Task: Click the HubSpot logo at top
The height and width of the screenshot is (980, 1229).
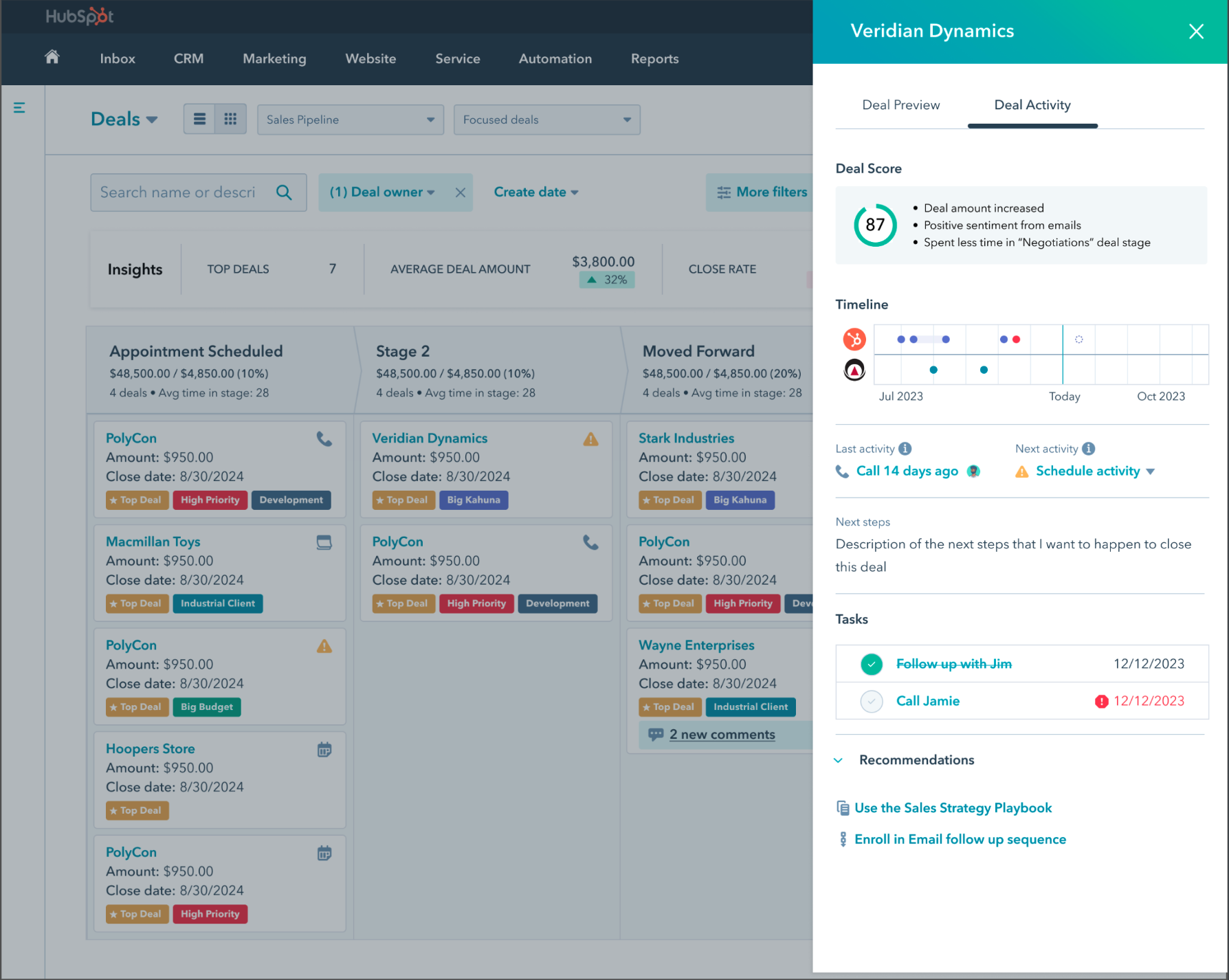Action: tap(80, 16)
